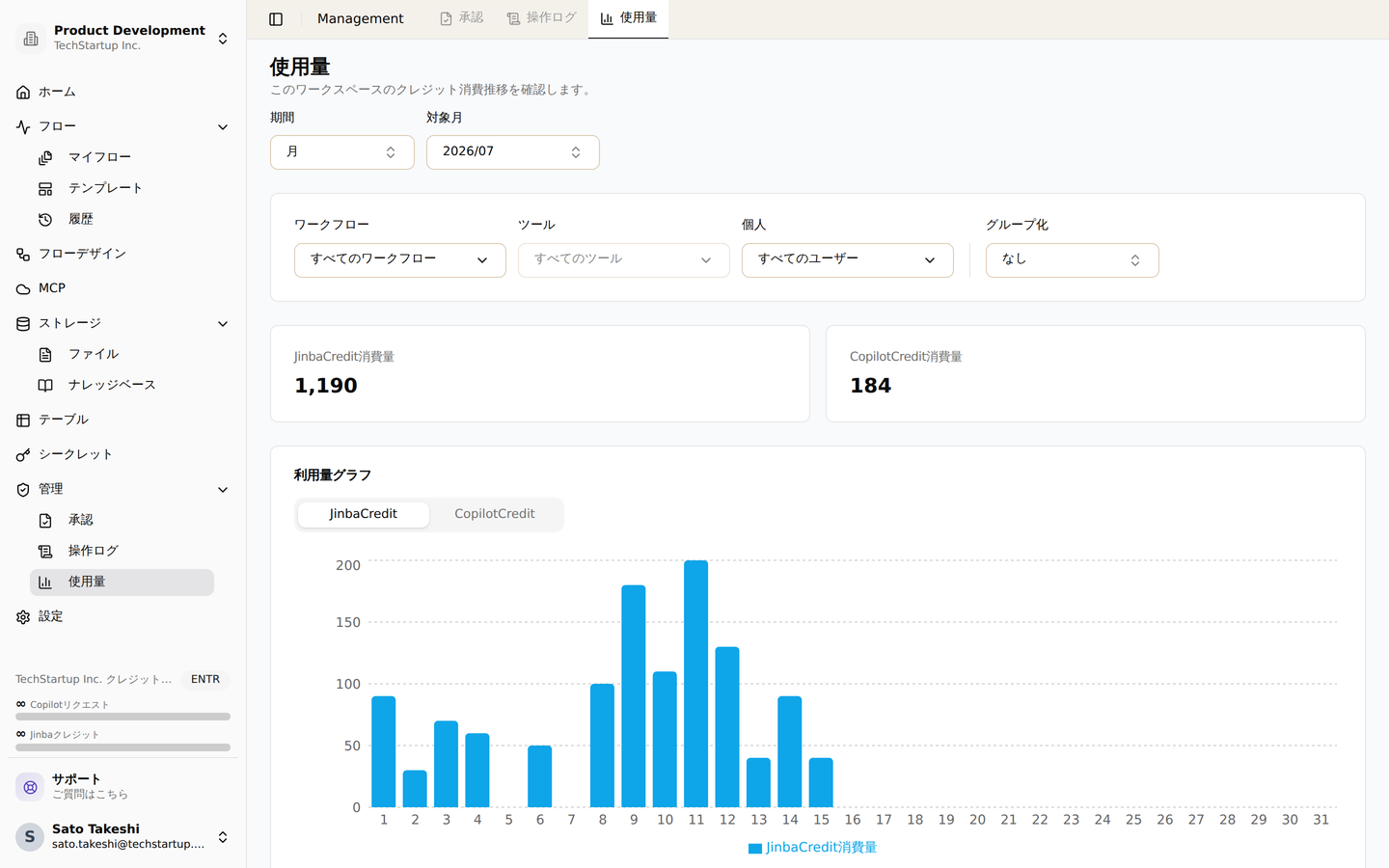This screenshot has height=868, width=1389.
Task: Click the Templates layout icon
Action: 45,189
